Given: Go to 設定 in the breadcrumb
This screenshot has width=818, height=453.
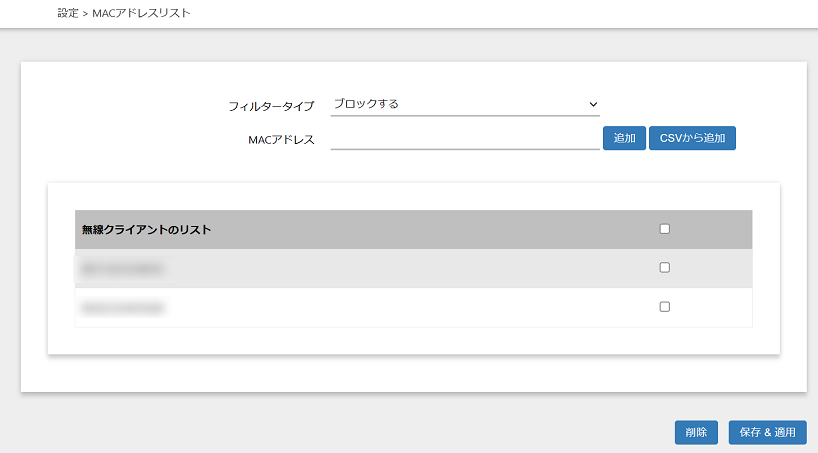Looking at the screenshot, I should (68, 14).
